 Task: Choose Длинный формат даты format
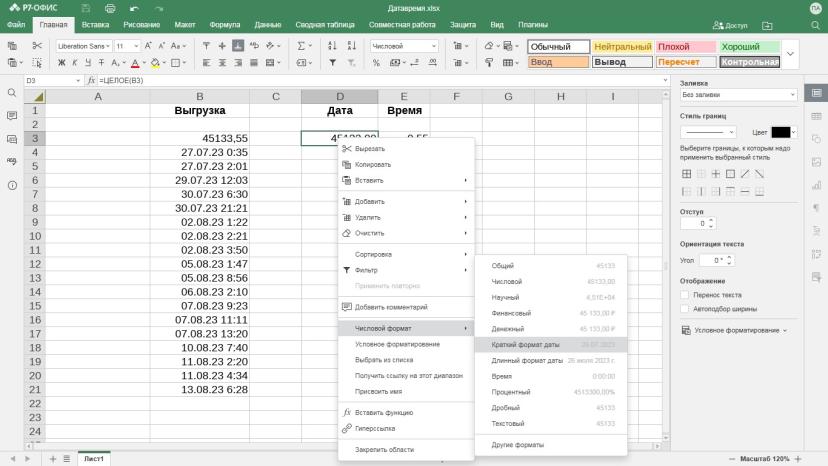[551, 360]
